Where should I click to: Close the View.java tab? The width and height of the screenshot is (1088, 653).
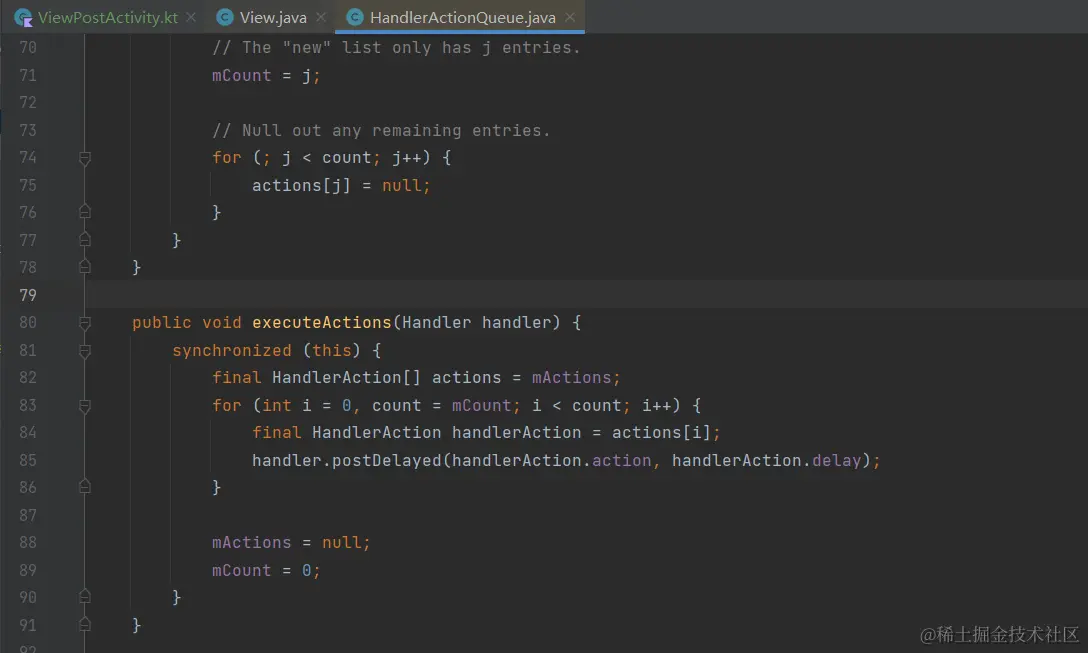[321, 17]
